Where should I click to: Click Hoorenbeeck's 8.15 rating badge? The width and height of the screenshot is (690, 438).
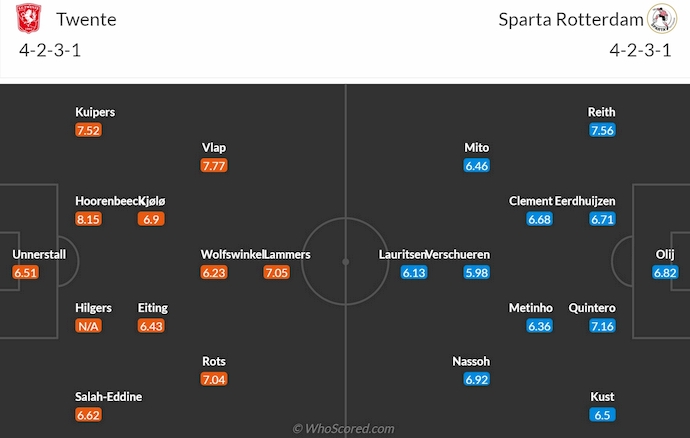(89, 219)
